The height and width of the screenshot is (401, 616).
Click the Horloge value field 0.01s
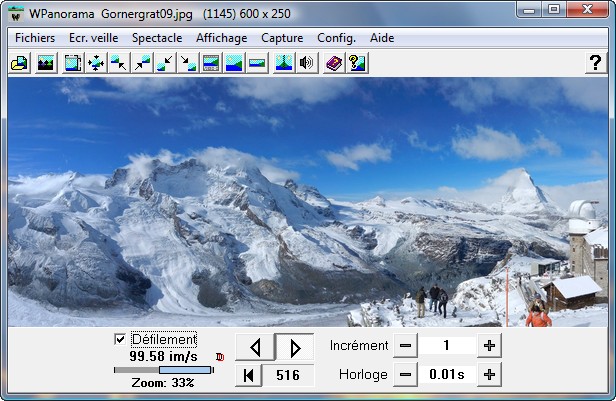click(447, 375)
